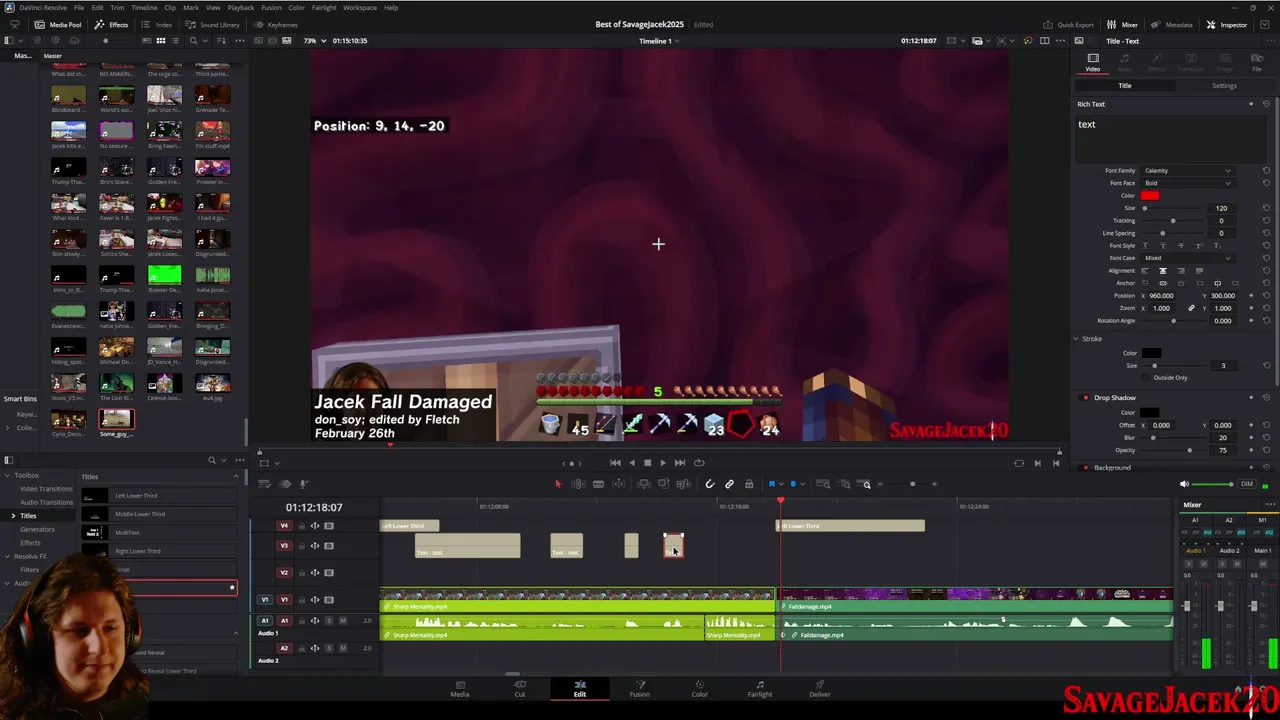
Task: Stop playback with the stop button
Action: 647,463
